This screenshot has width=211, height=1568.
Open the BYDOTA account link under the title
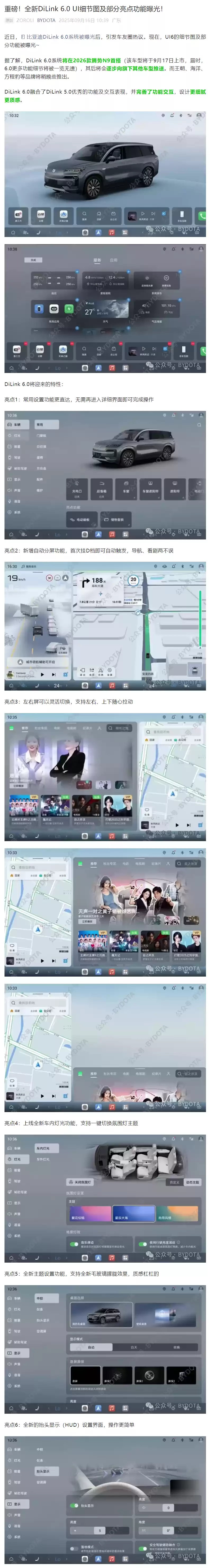click(46, 20)
